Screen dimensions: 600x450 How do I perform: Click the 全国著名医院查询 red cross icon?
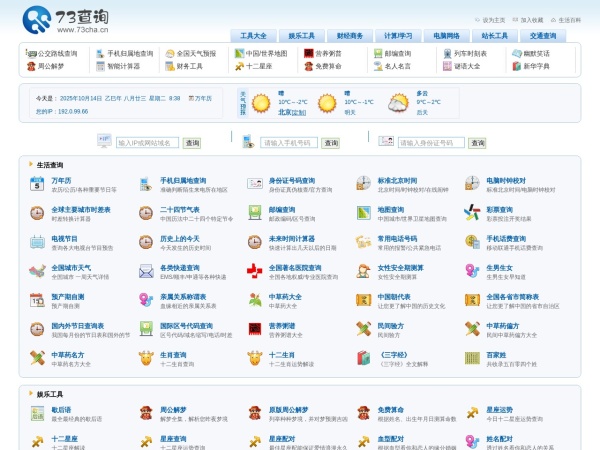pos(254,271)
